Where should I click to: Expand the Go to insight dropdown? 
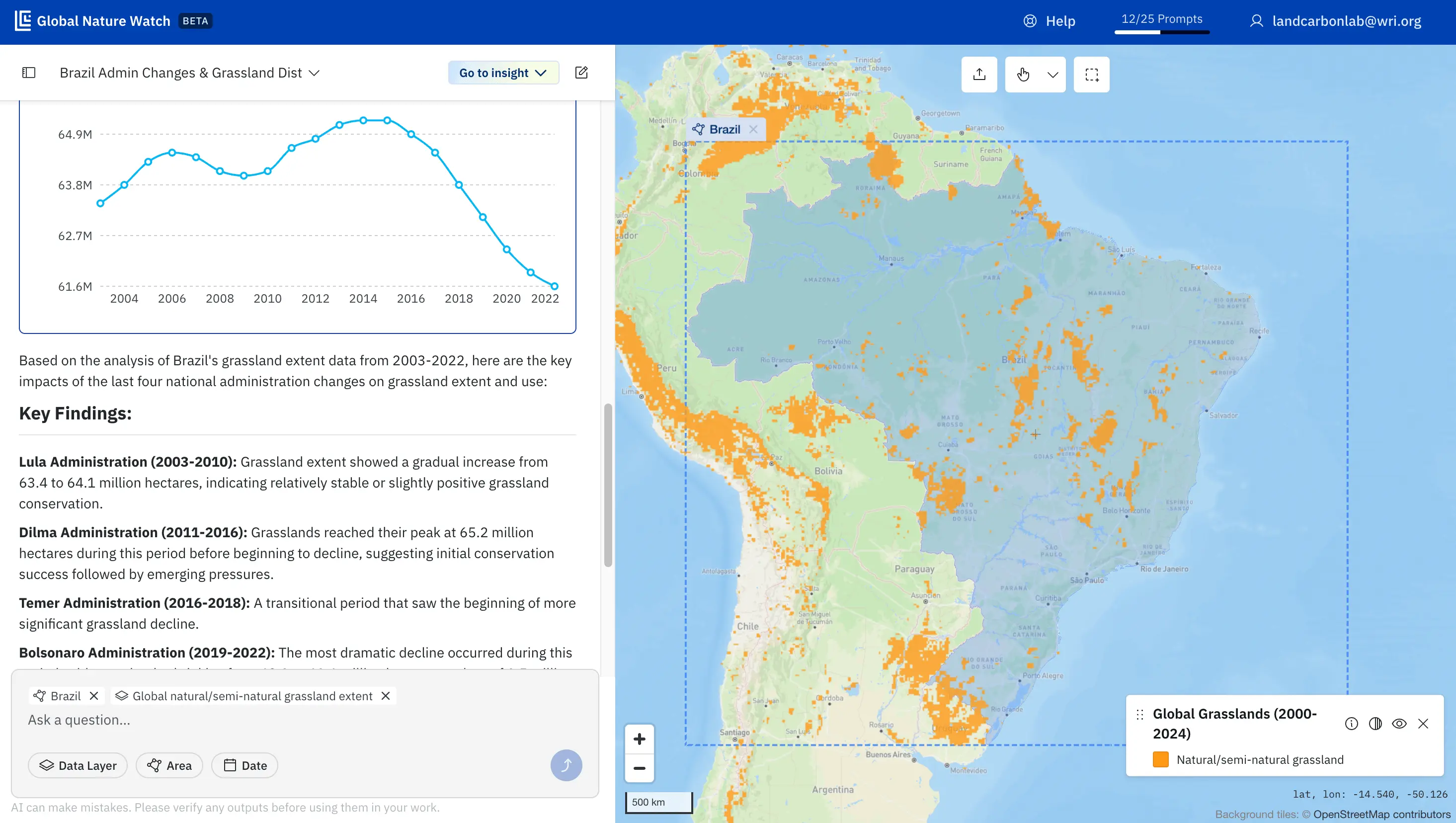(503, 73)
